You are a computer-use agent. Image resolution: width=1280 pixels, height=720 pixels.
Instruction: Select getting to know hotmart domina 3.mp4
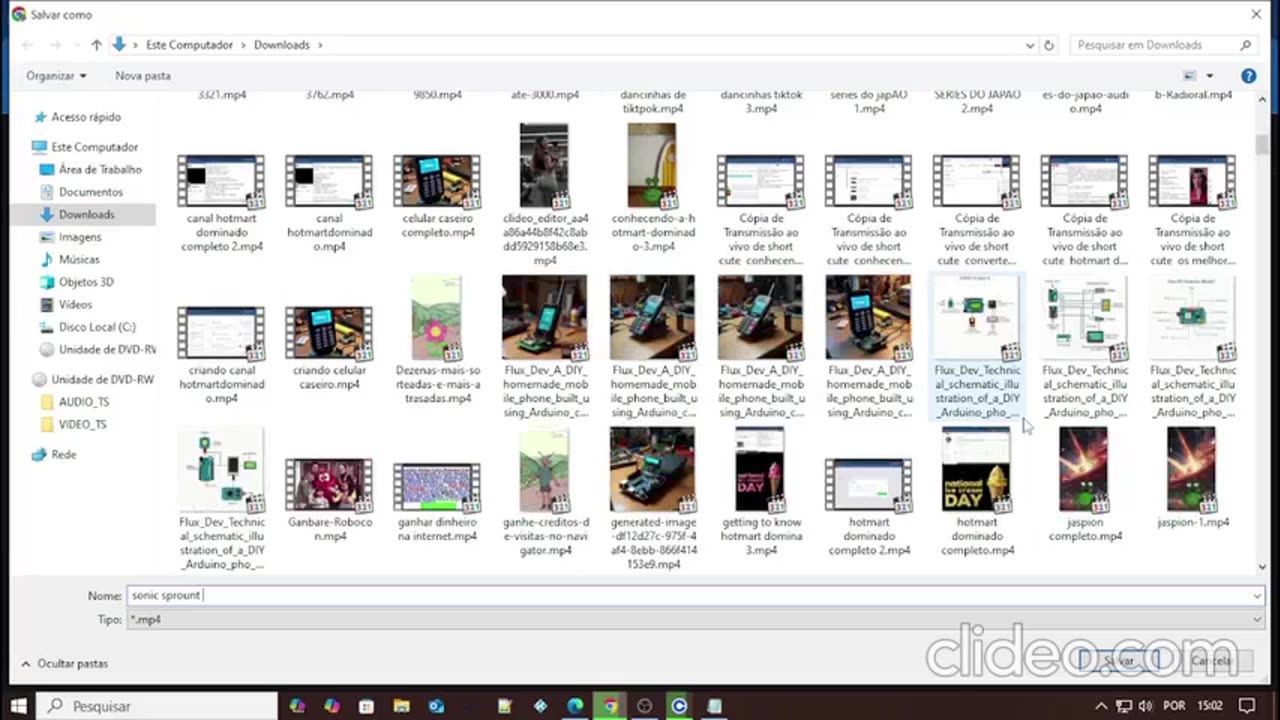pos(760,493)
